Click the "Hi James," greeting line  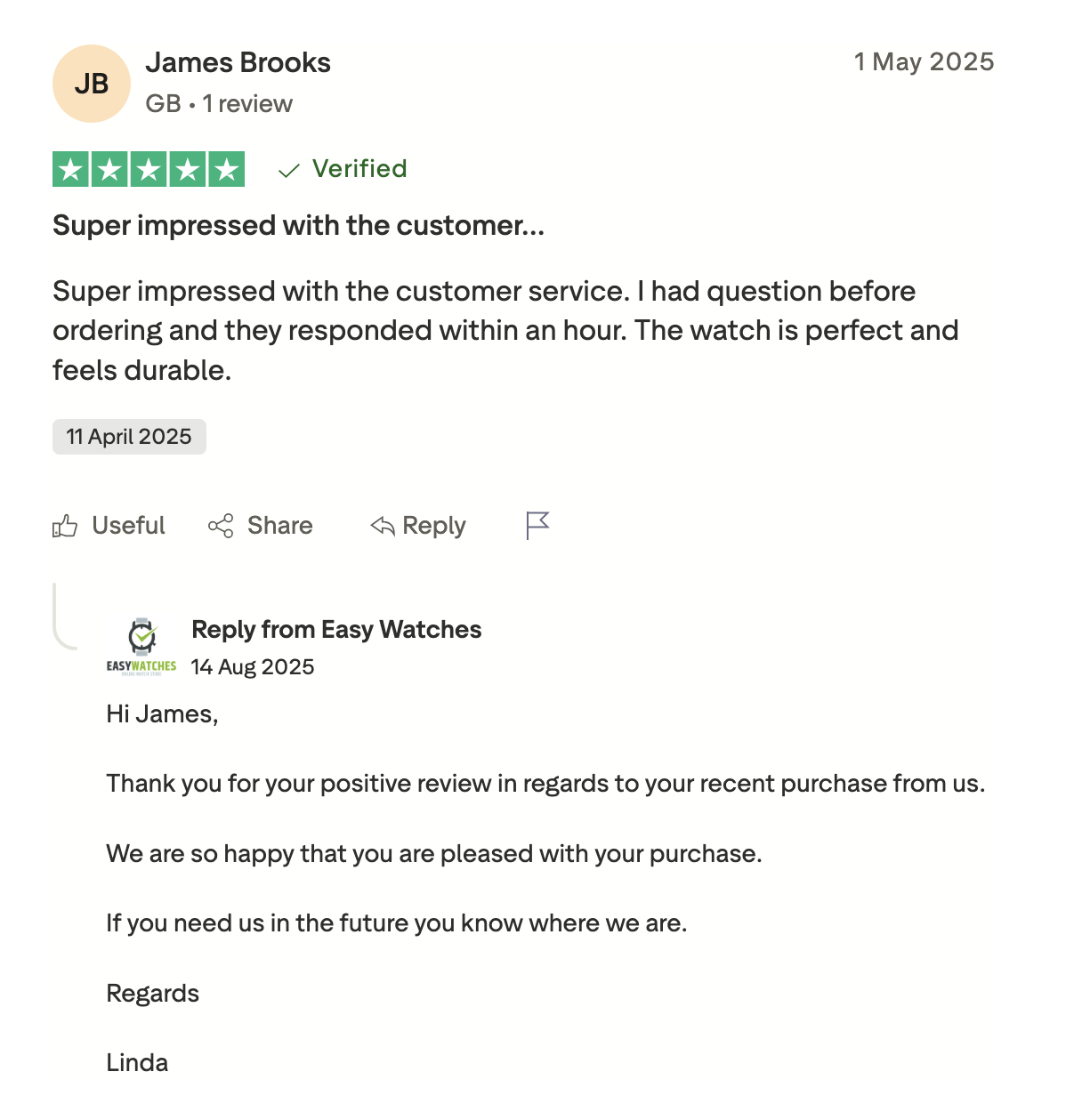[x=162, y=714]
